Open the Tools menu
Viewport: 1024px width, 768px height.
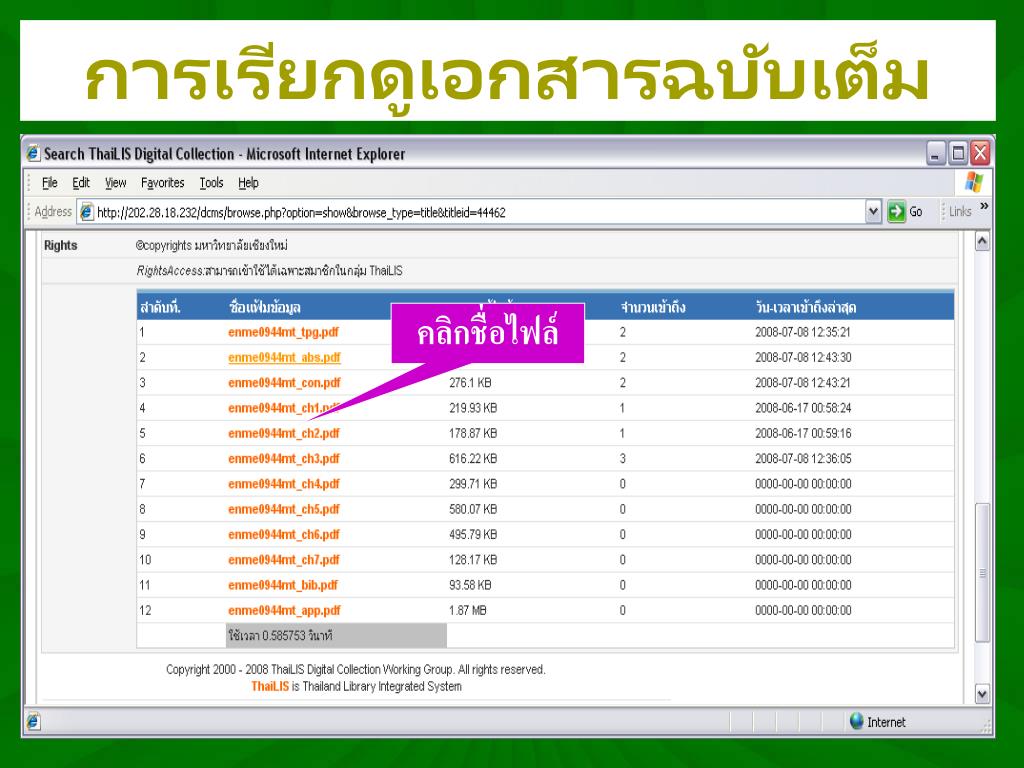click(x=212, y=183)
